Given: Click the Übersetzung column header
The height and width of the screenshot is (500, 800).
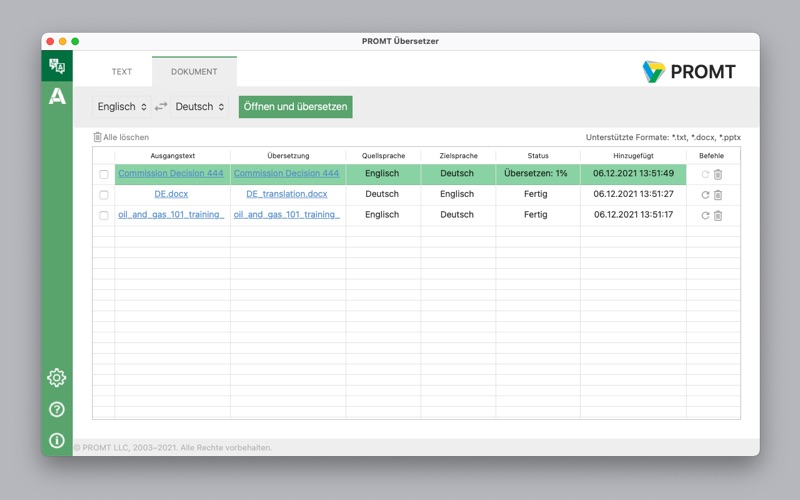Looking at the screenshot, I should tap(288, 156).
